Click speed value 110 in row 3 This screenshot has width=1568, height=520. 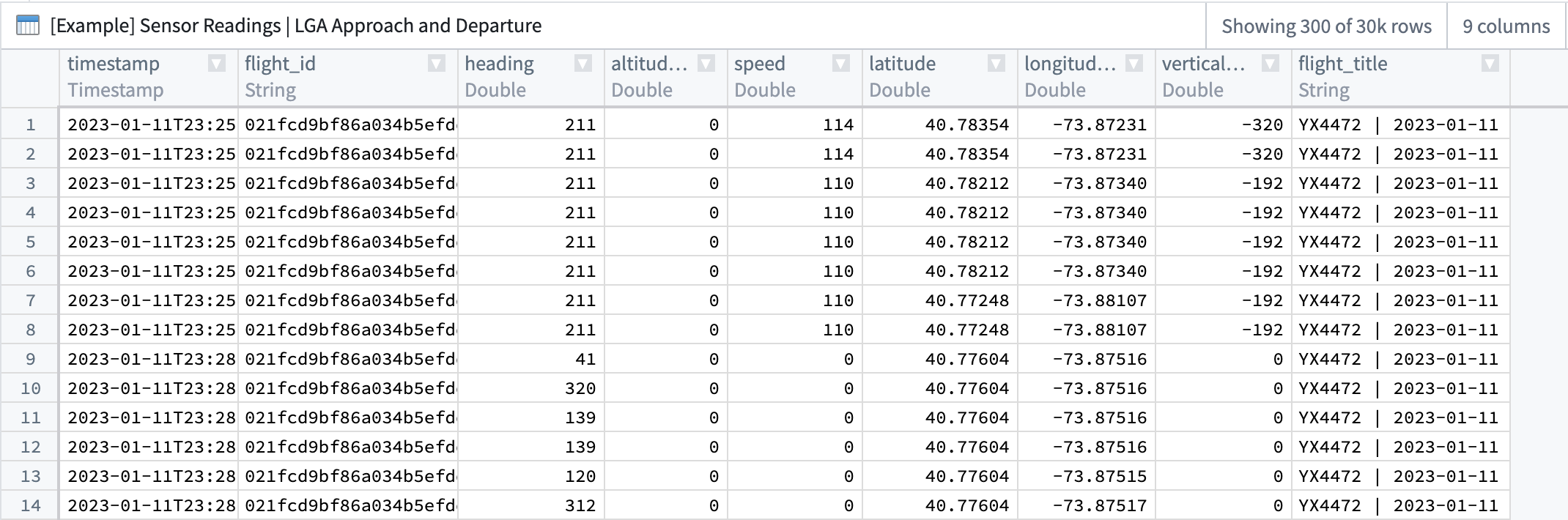point(838,183)
